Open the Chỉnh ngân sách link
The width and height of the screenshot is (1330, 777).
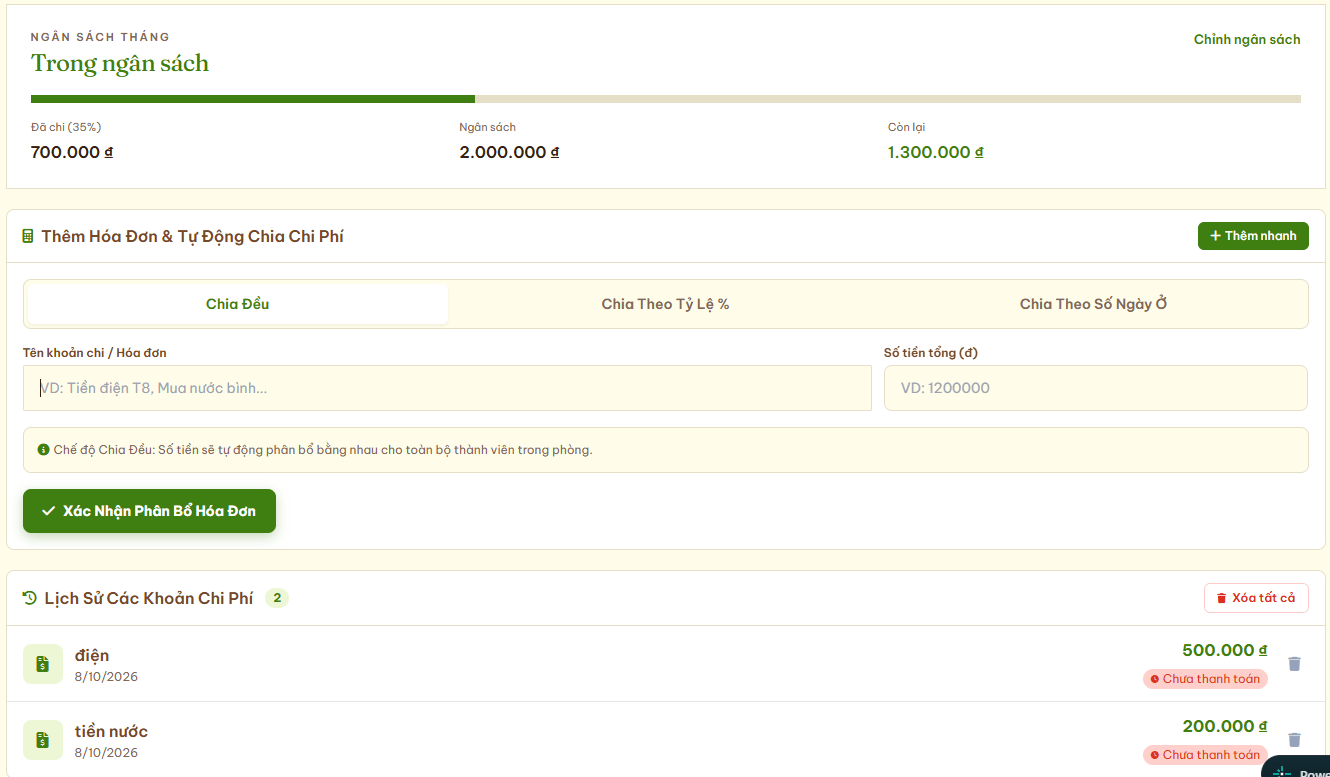pyautogui.click(x=1247, y=40)
